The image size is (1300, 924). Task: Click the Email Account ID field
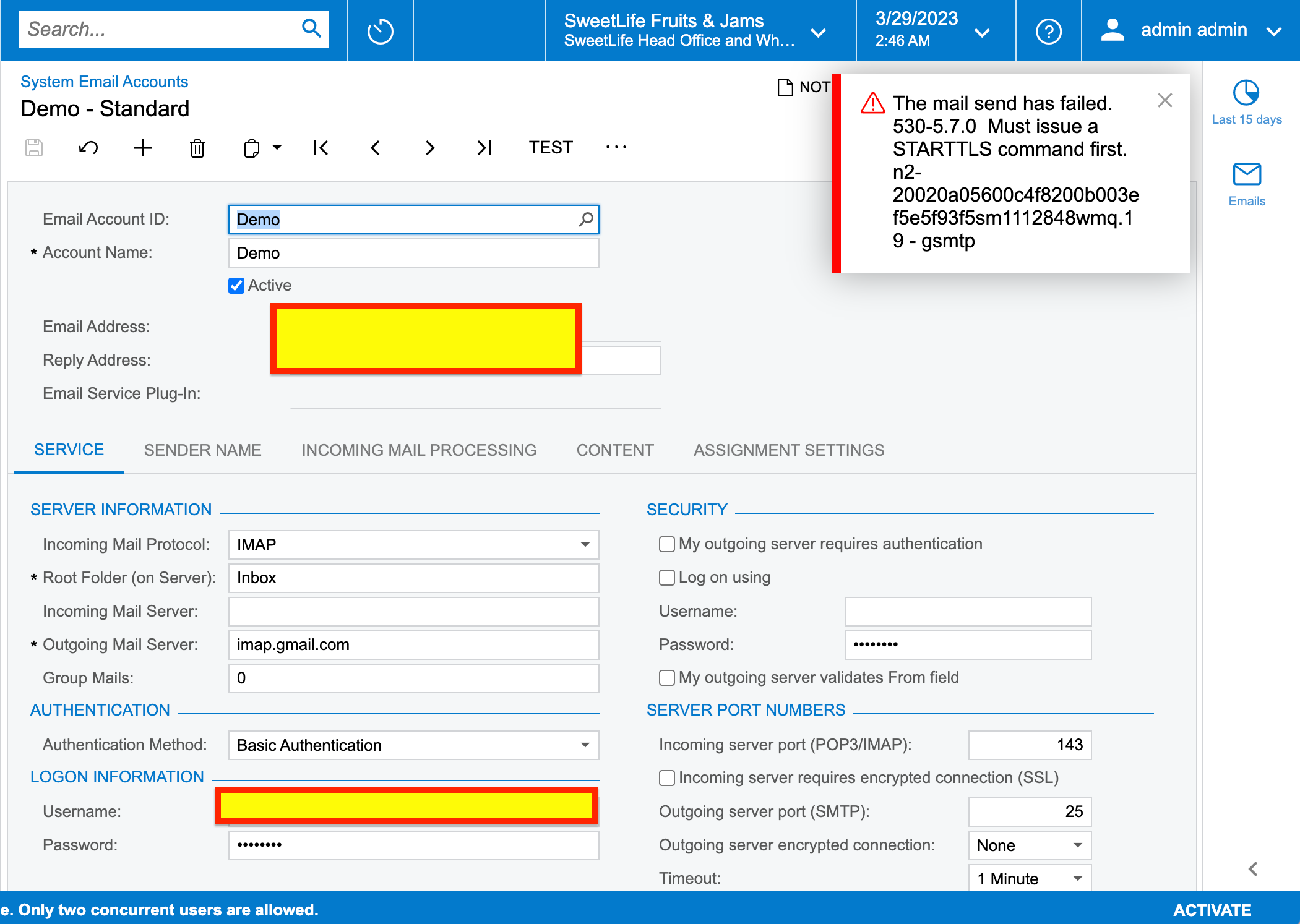coord(413,219)
